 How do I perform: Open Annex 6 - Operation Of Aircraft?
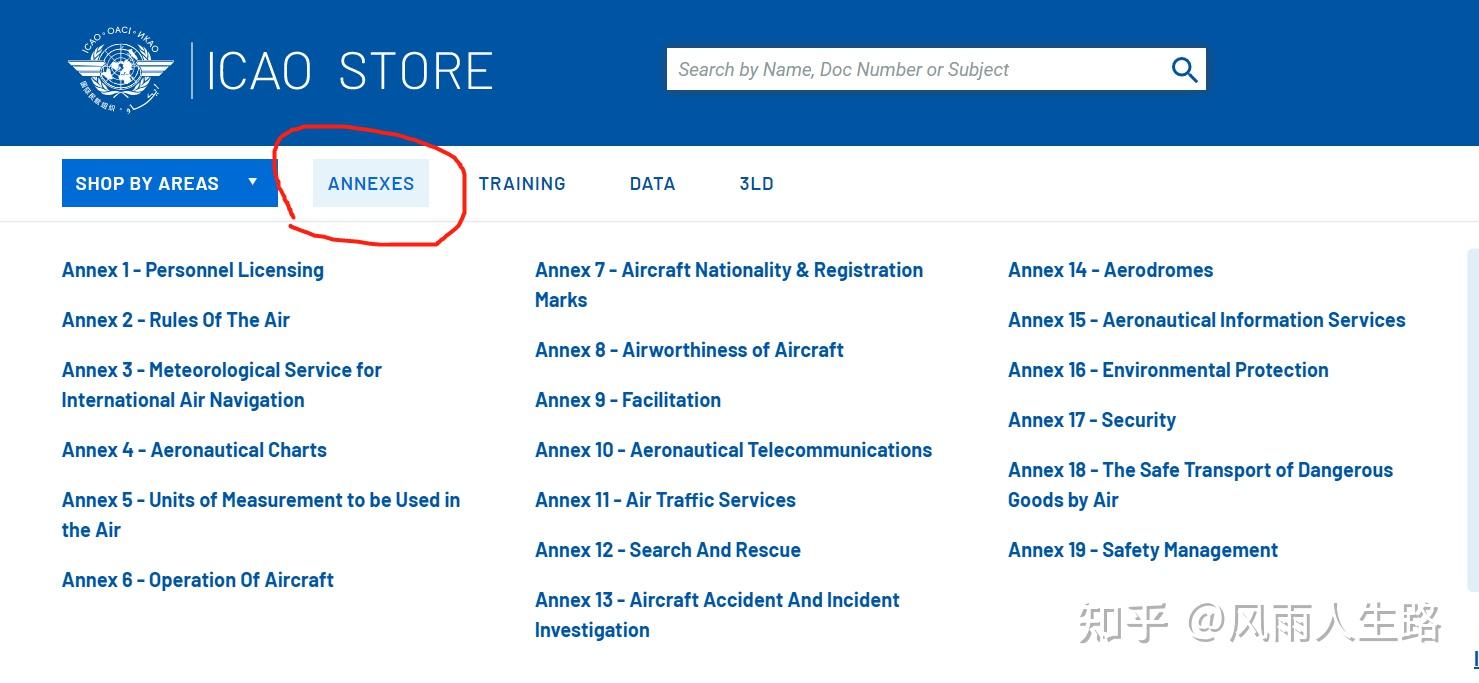(197, 579)
